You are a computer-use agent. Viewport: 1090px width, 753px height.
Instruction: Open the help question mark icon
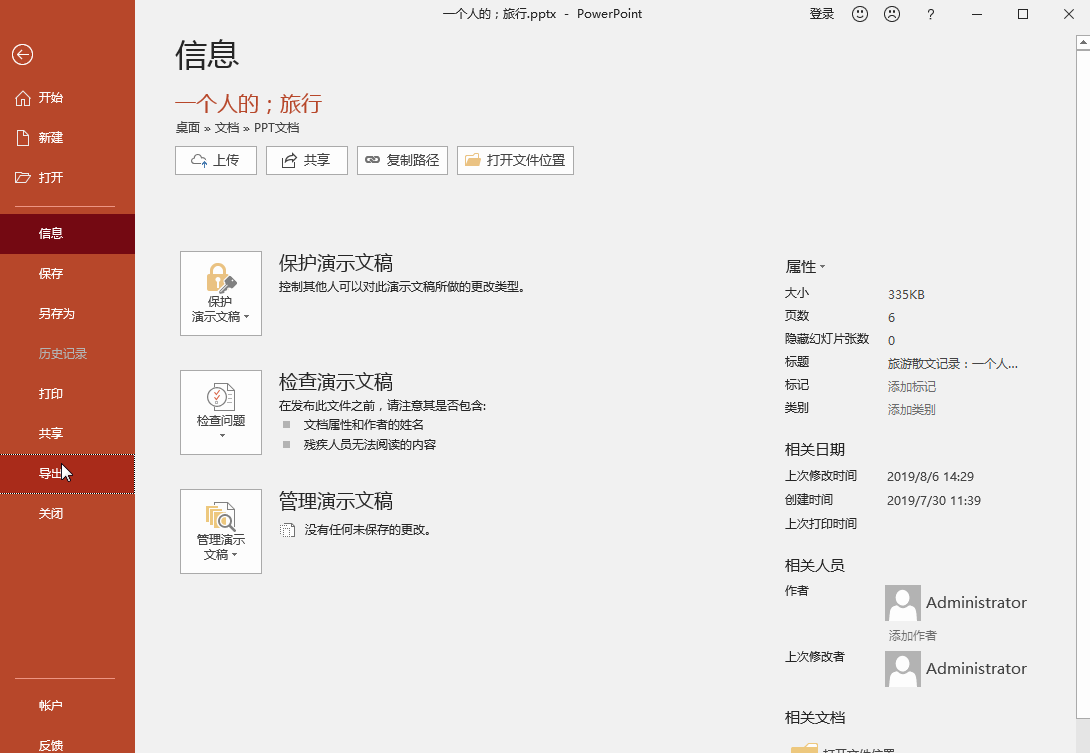(931, 14)
